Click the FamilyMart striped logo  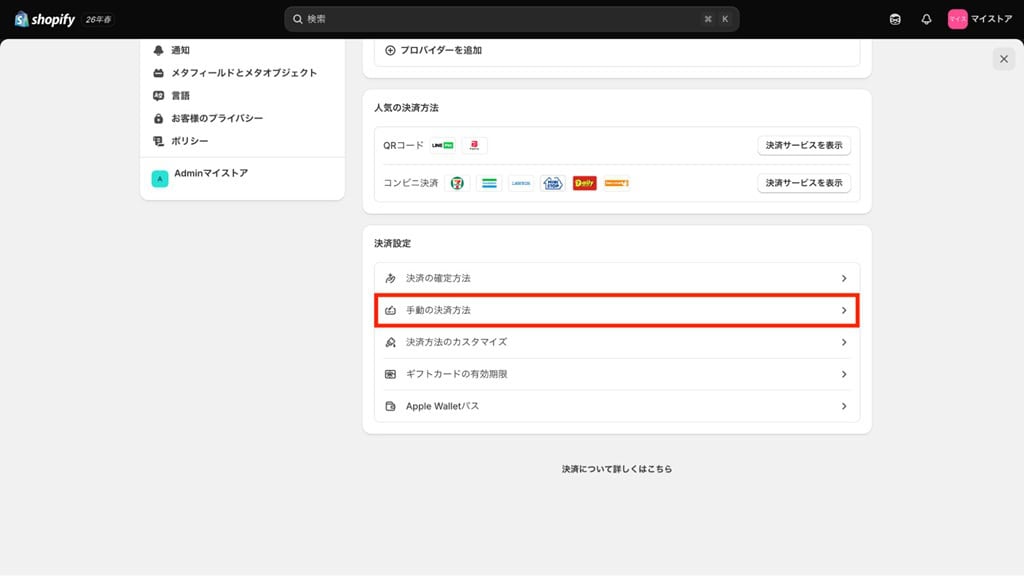point(489,183)
